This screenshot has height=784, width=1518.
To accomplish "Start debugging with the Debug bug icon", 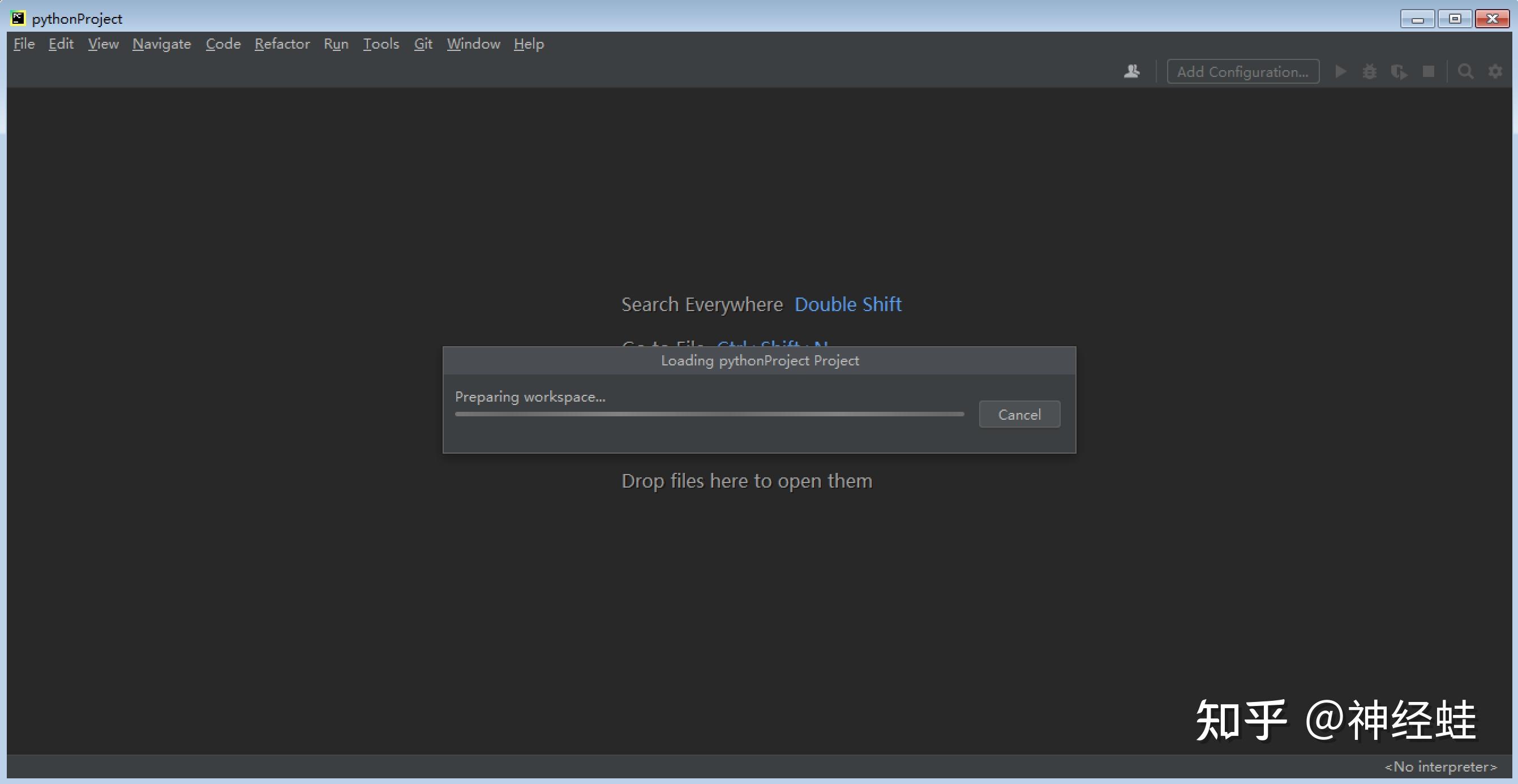I will (x=1370, y=71).
